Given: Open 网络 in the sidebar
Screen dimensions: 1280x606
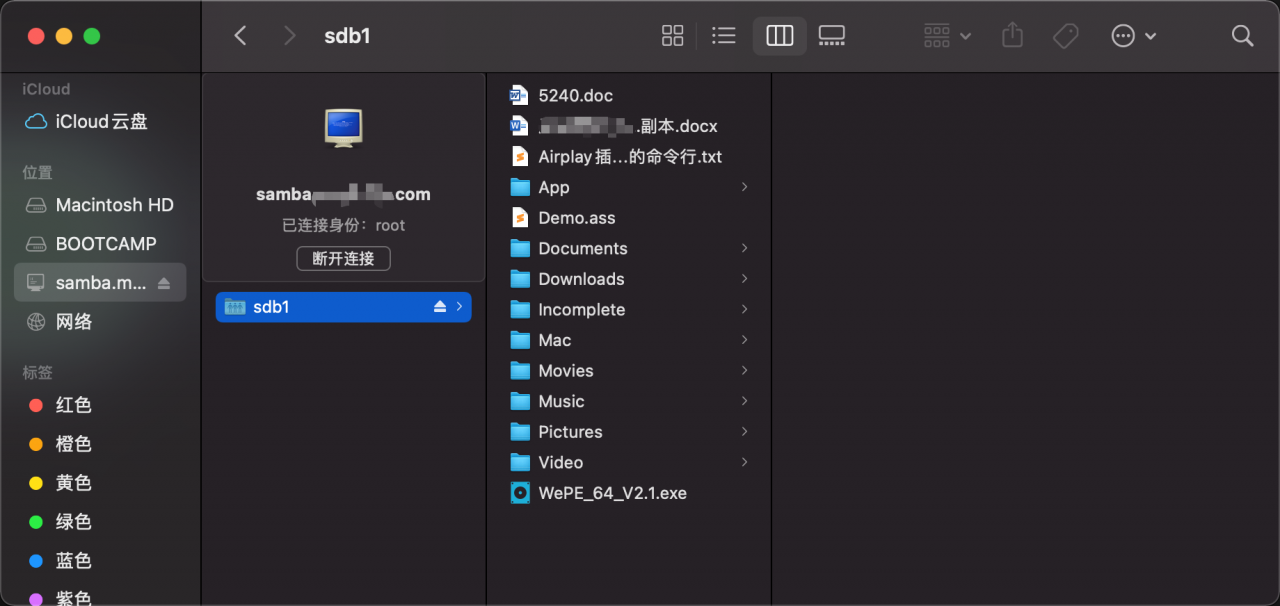Looking at the screenshot, I should [x=100, y=322].
